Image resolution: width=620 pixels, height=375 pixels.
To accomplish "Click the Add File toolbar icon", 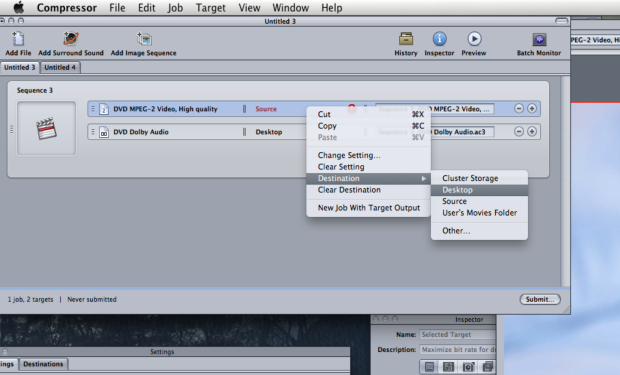I will click(18, 39).
